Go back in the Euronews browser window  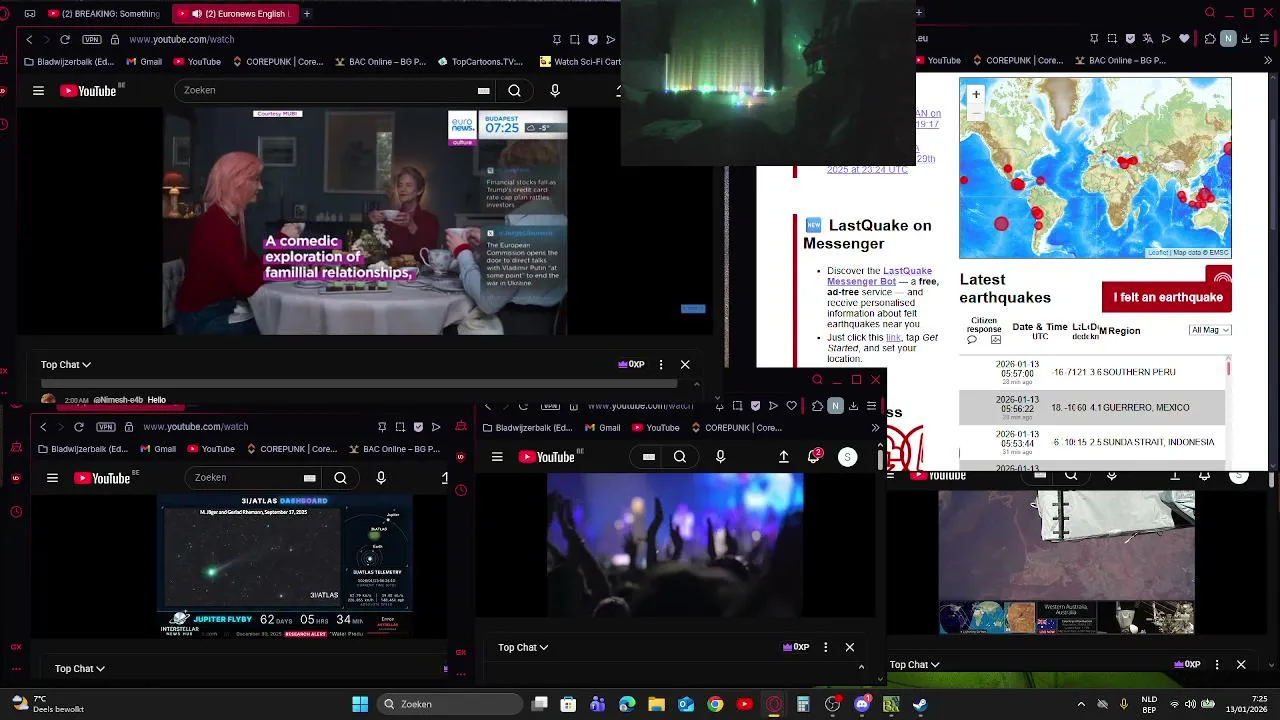click(x=29, y=39)
